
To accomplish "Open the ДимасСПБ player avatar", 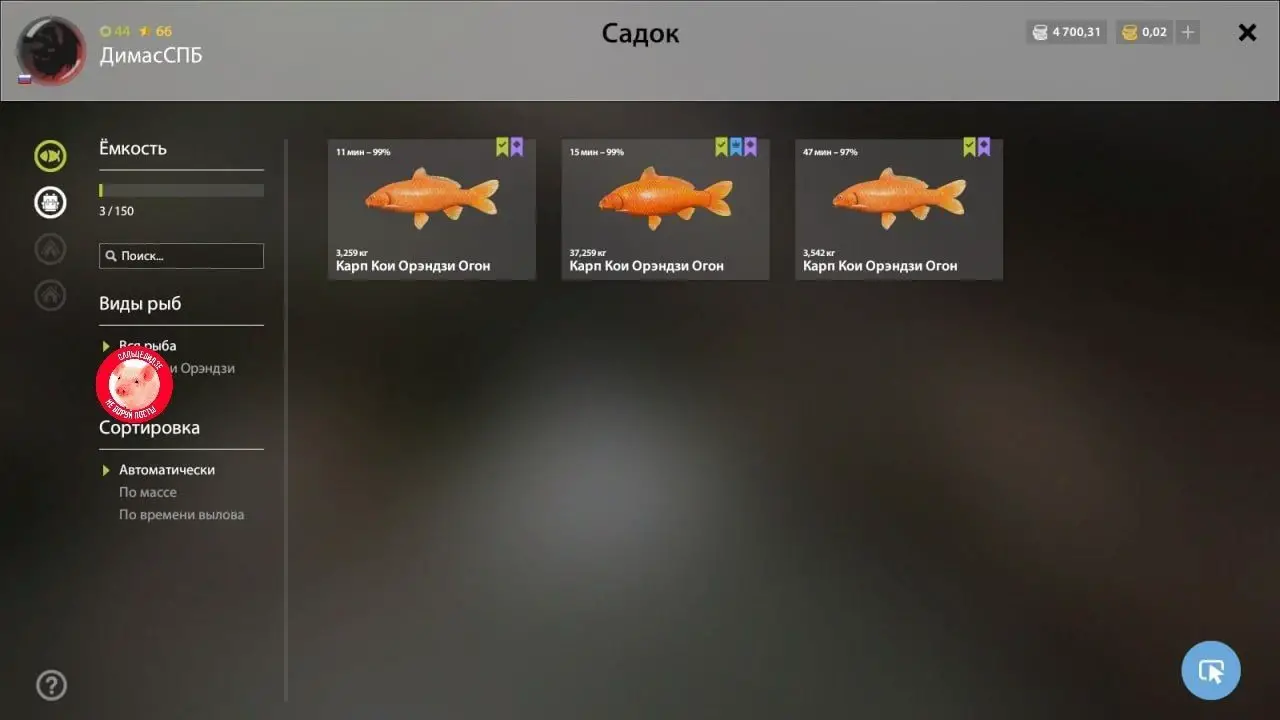I will point(50,50).
